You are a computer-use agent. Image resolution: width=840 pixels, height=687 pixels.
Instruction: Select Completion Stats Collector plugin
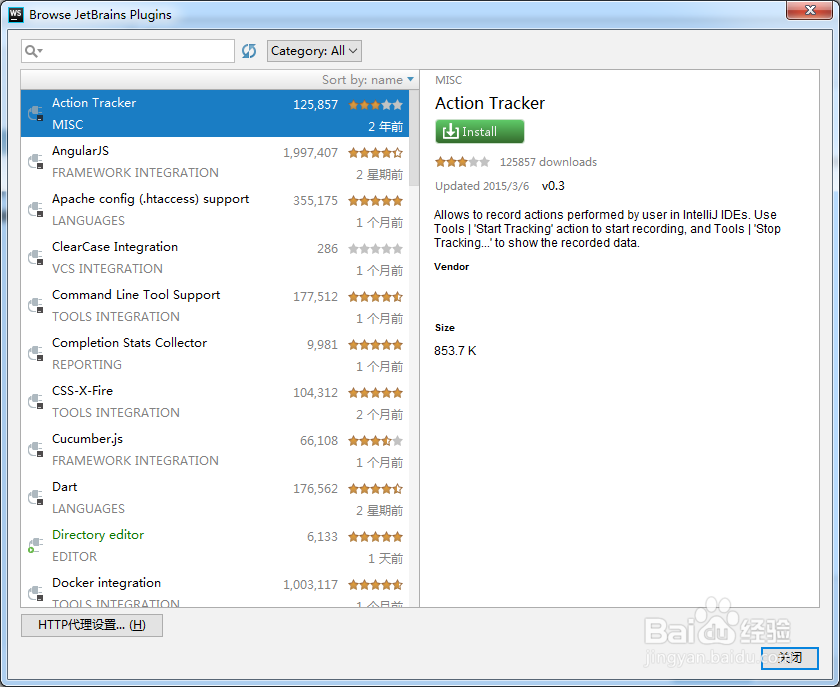pyautogui.click(x=215, y=353)
